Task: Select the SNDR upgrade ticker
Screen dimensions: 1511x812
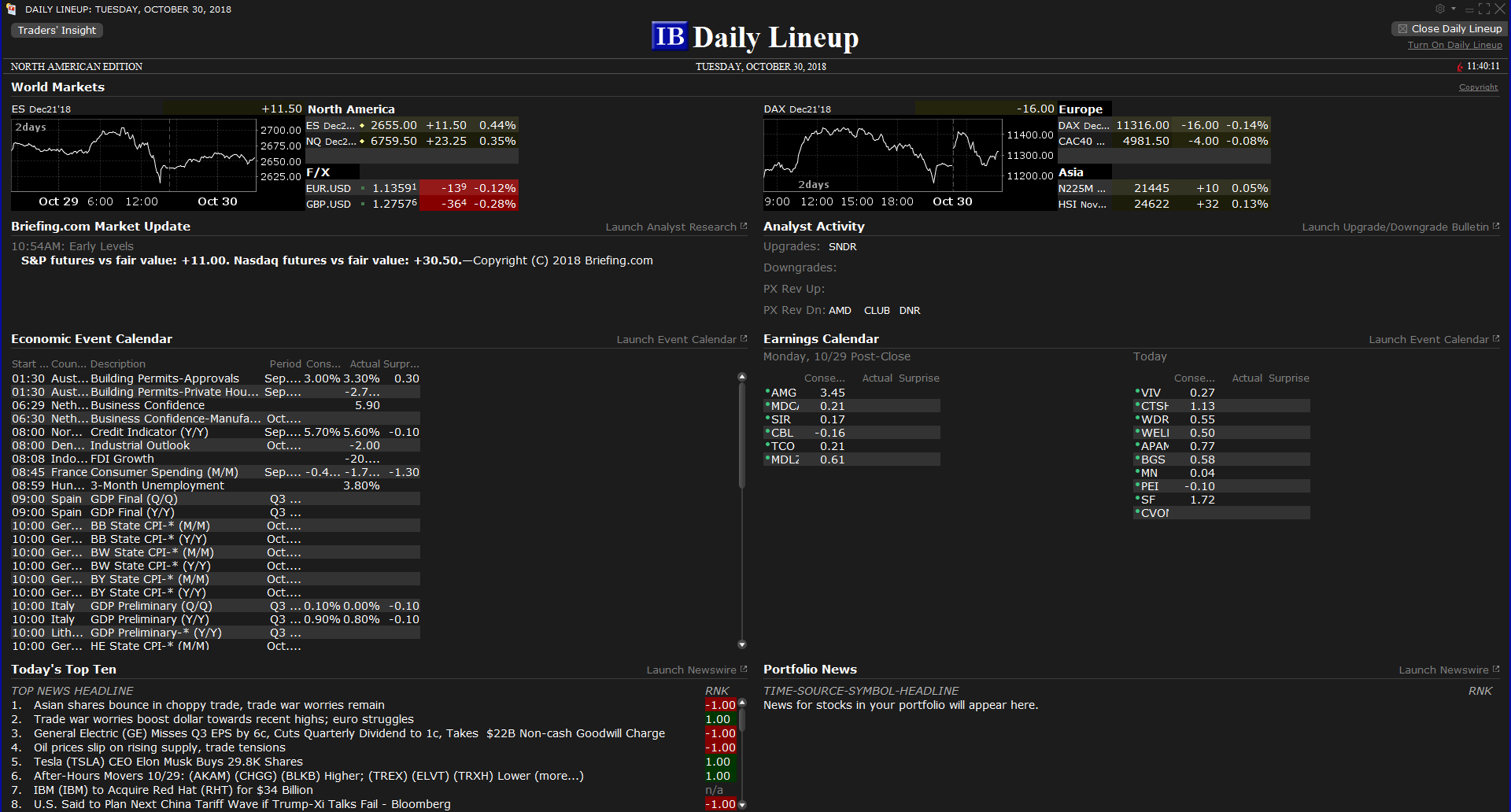Action: (842, 247)
